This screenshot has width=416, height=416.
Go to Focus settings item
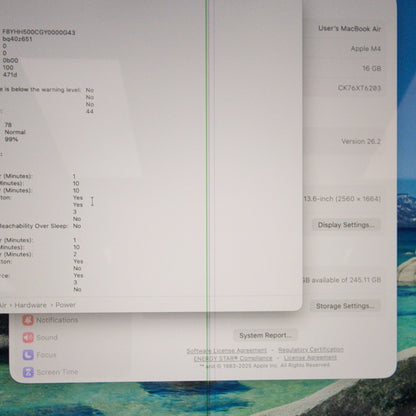pos(46,355)
